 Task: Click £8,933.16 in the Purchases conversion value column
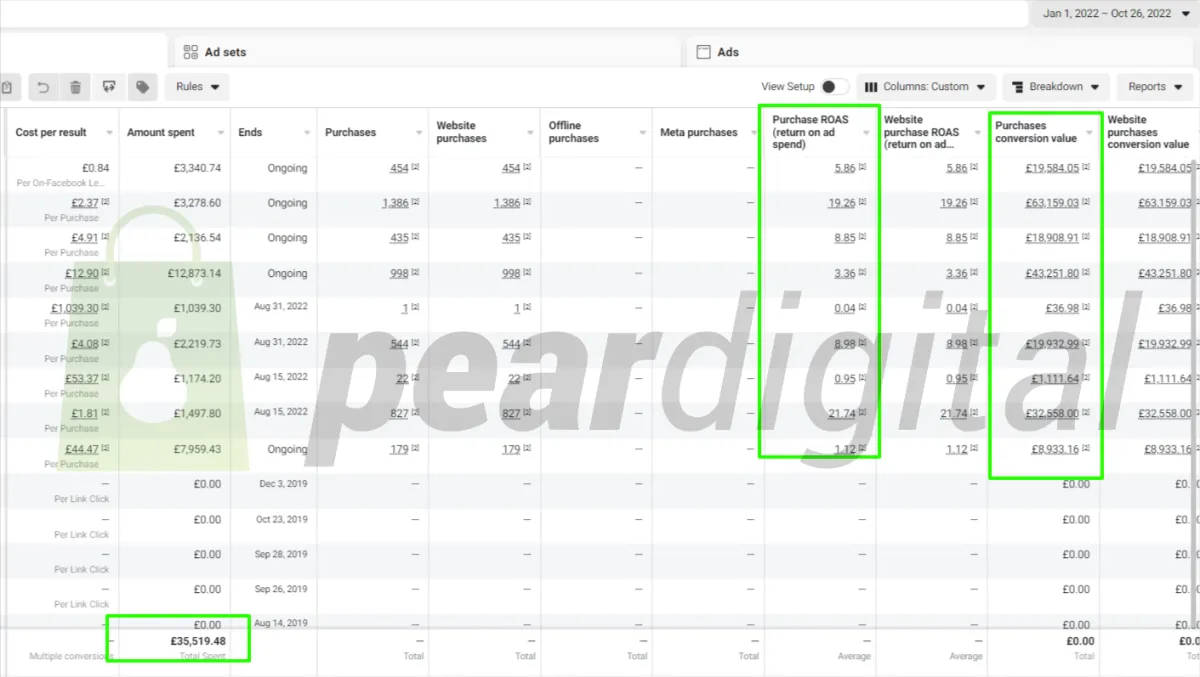[1055, 449]
